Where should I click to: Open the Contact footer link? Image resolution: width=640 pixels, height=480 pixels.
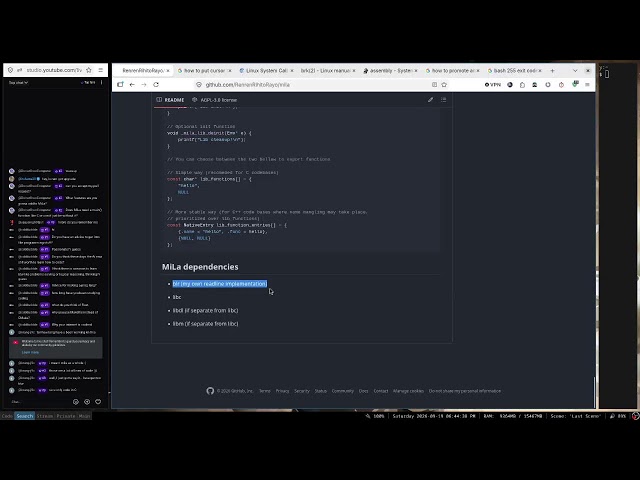380,391
